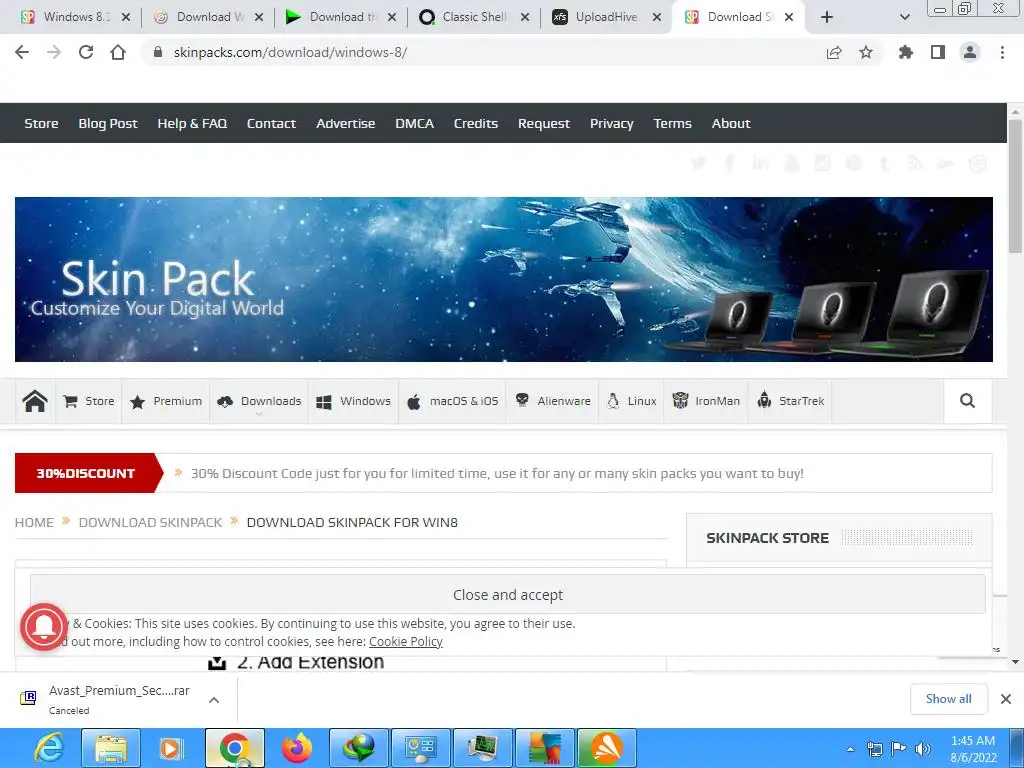The image size is (1024, 768).
Task: Open Chrome profile avatar
Action: point(970,52)
